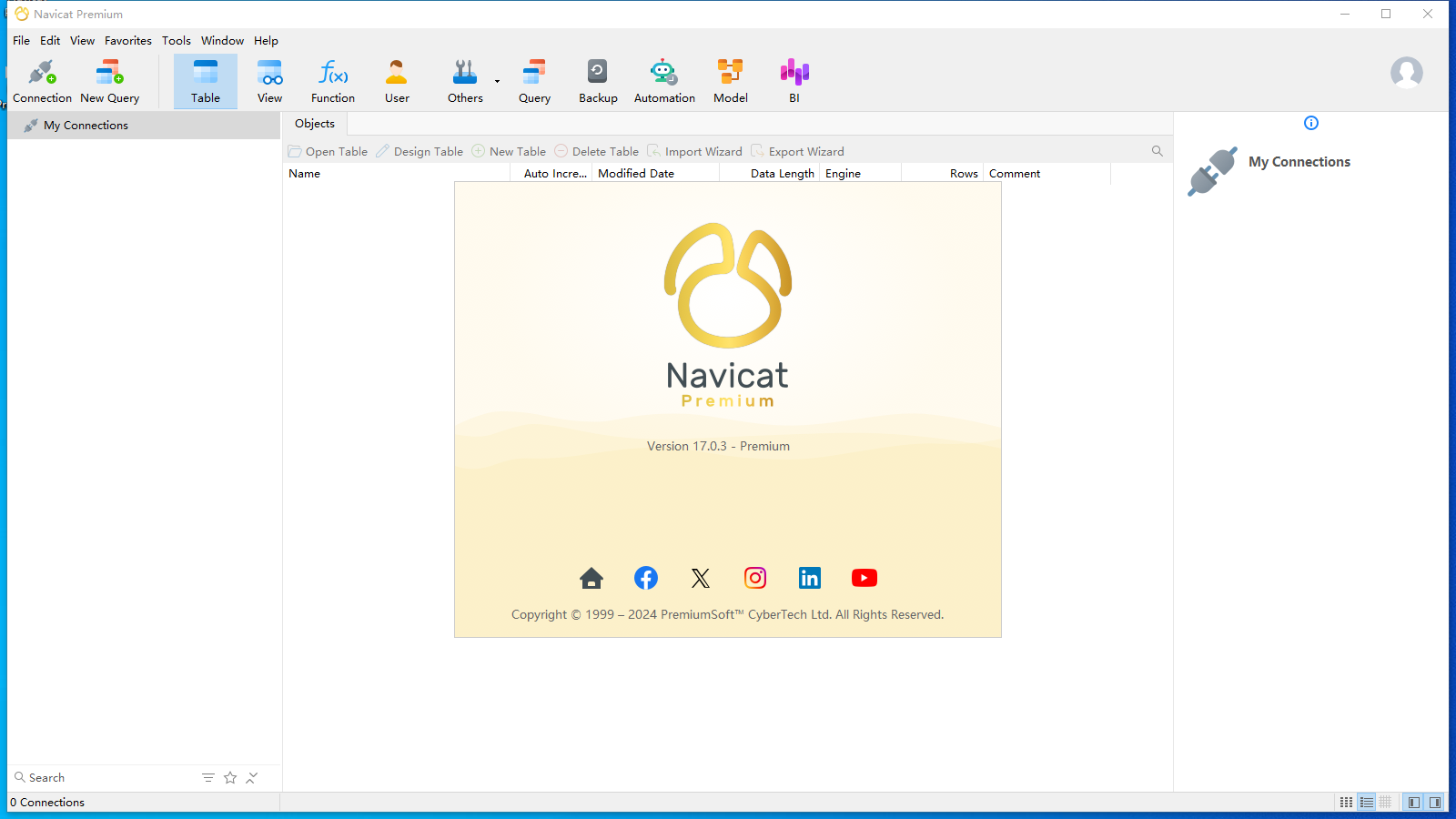This screenshot has height=819, width=1456.
Task: Open the Model designer
Action: 729,80
